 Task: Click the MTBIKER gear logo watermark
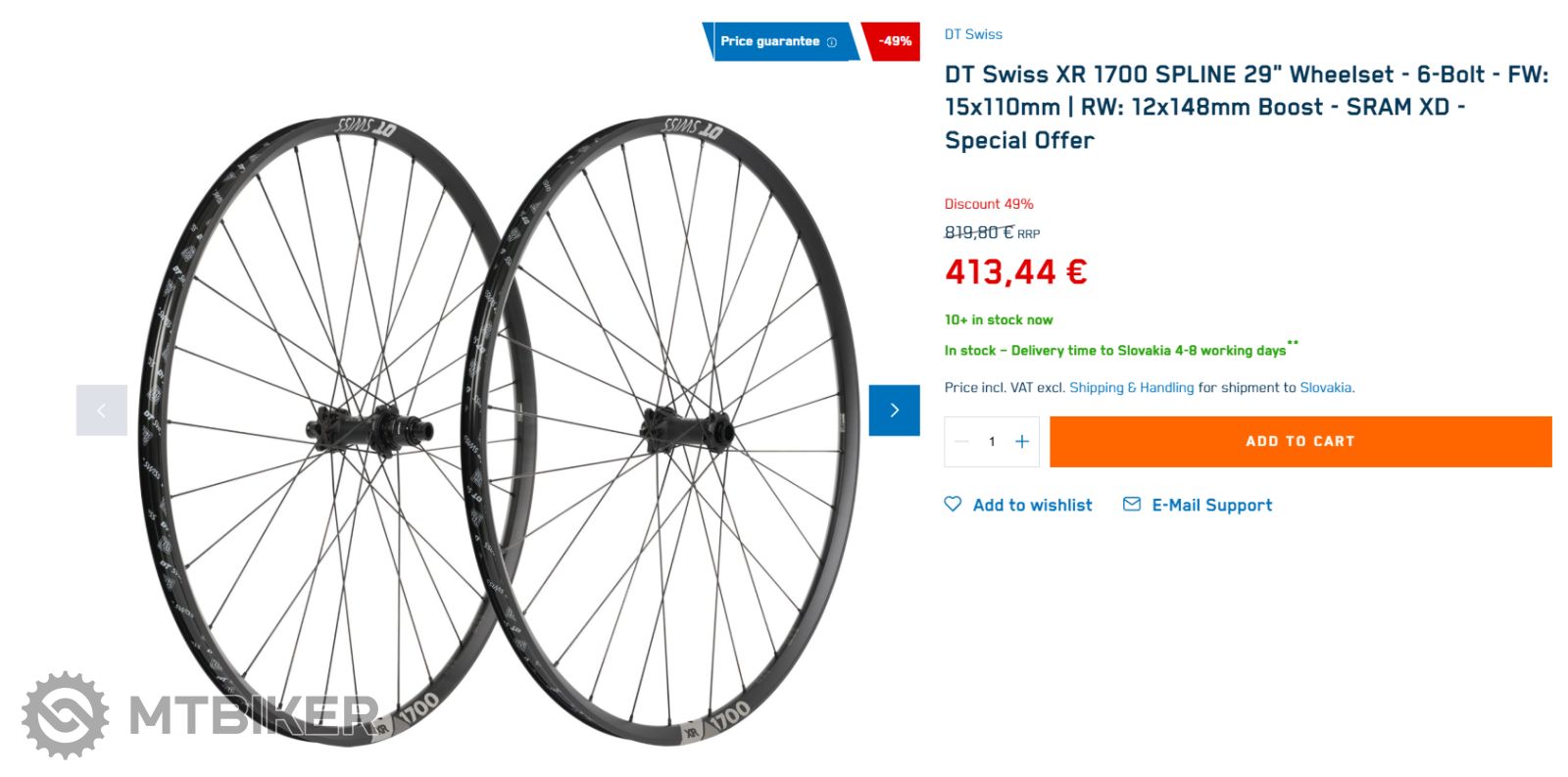[x=65, y=715]
